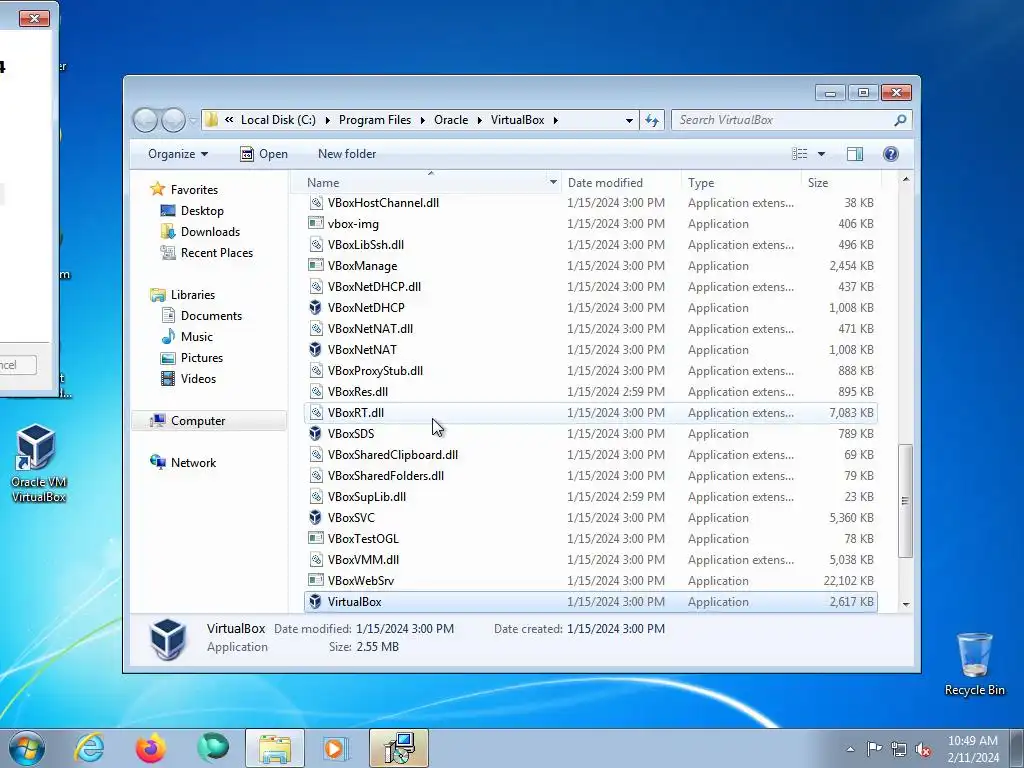This screenshot has height=768, width=1024.
Task: Click the change view icon
Action: [799, 153]
